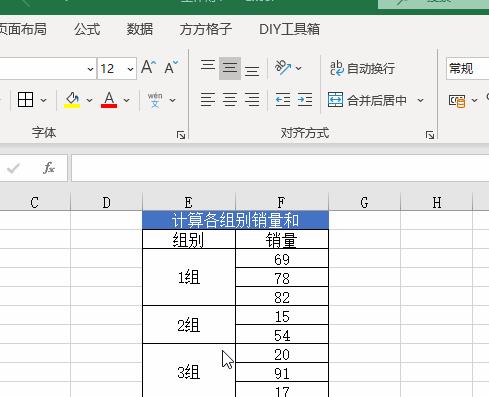This screenshot has height=397, width=489.
Task: Open the accounting format dropdown arrow
Action: 474,100
